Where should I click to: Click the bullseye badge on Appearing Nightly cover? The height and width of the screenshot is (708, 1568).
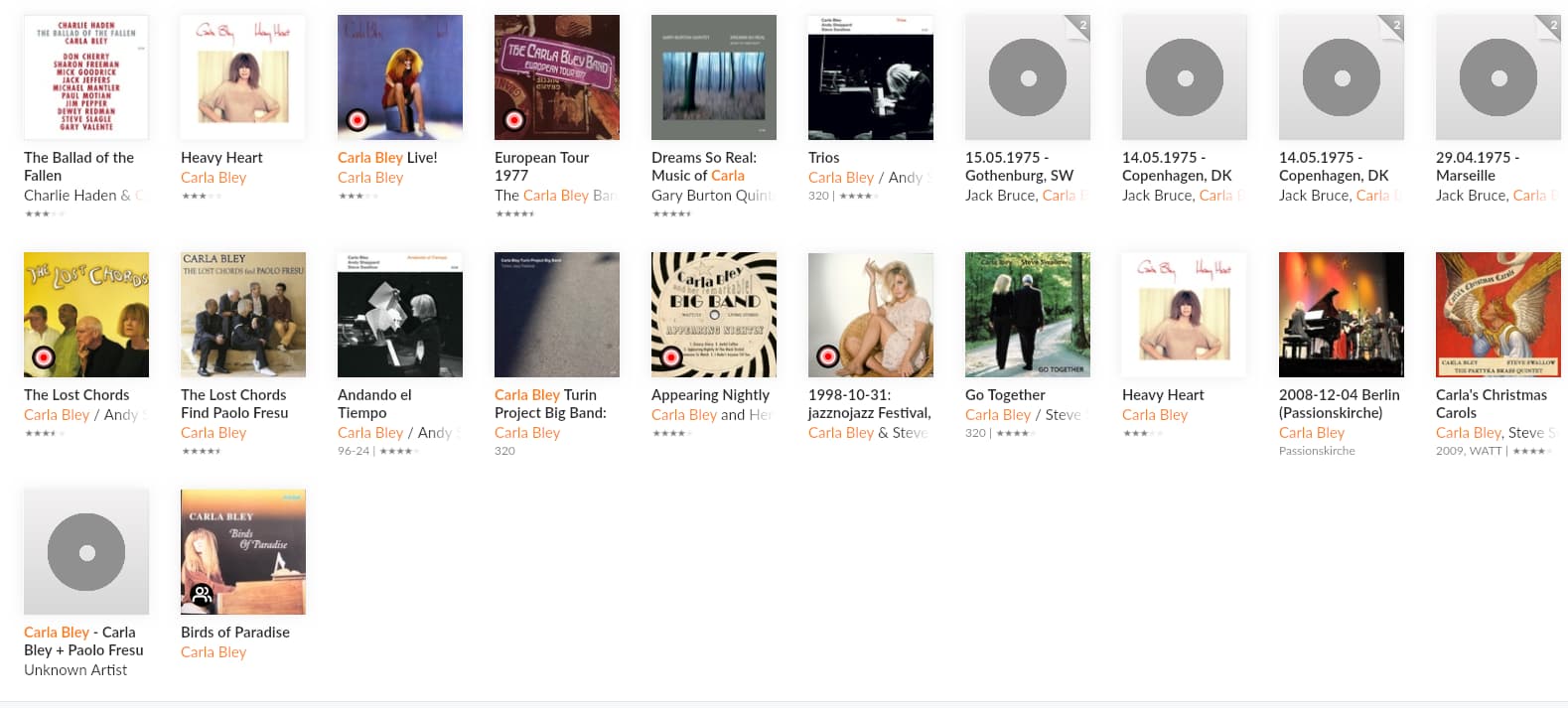[x=670, y=357]
